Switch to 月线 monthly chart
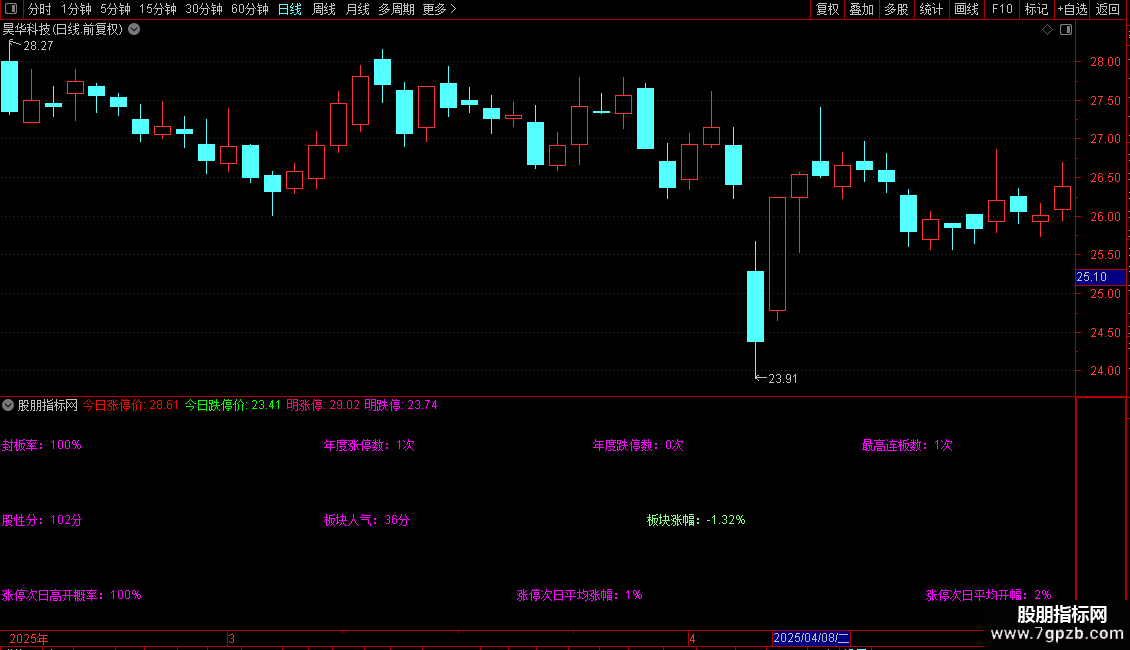The width and height of the screenshot is (1130, 650). [x=357, y=9]
